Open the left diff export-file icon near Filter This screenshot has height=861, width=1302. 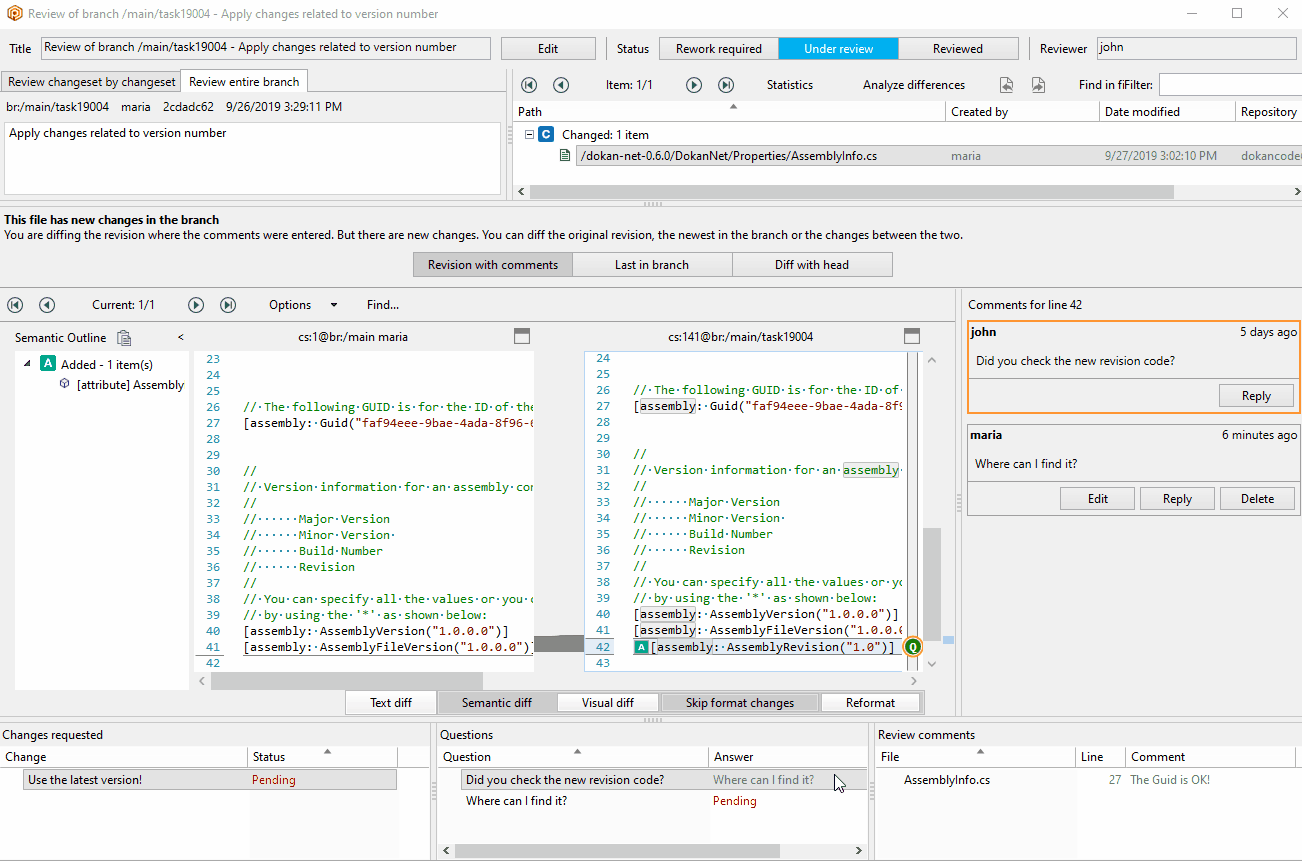(x=1007, y=85)
